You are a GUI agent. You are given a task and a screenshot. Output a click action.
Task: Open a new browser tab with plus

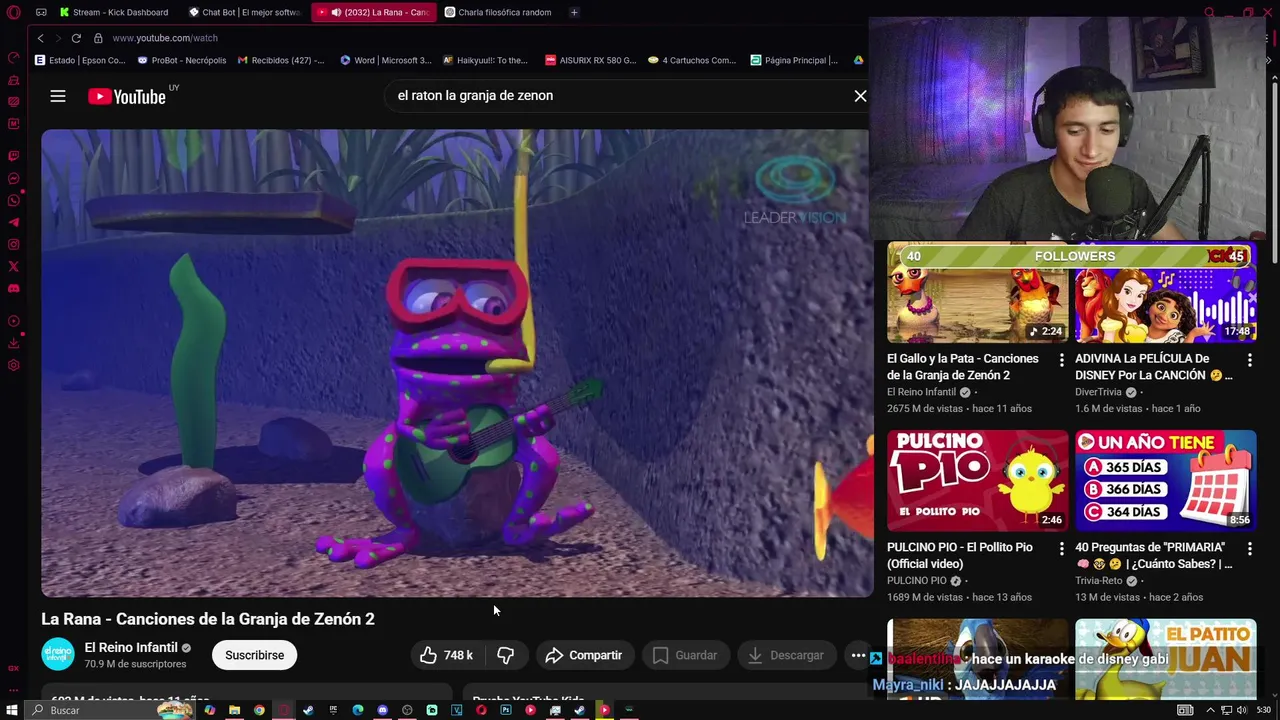574,12
